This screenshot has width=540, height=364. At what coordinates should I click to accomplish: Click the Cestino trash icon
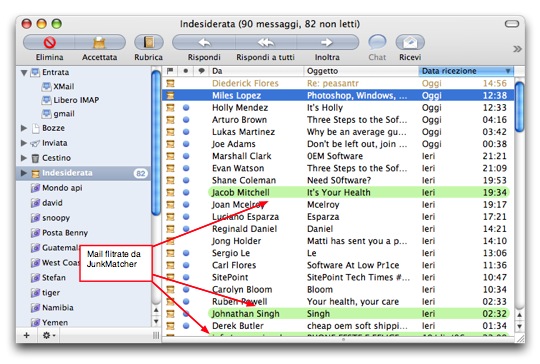35,158
